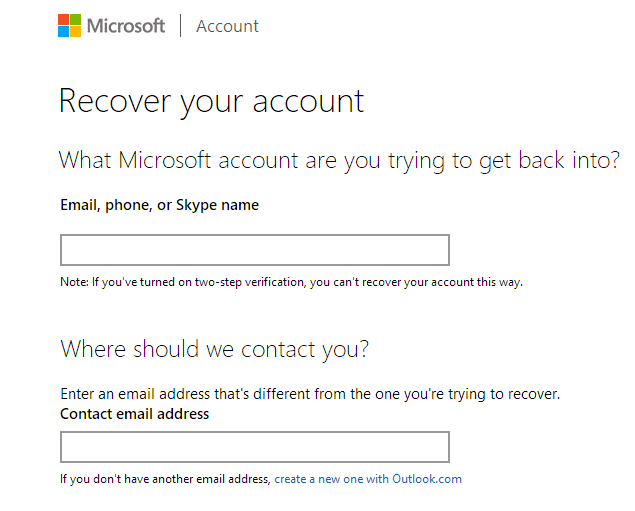Click the blue square of the Microsoft logo
The image size is (635, 511).
tap(63, 32)
